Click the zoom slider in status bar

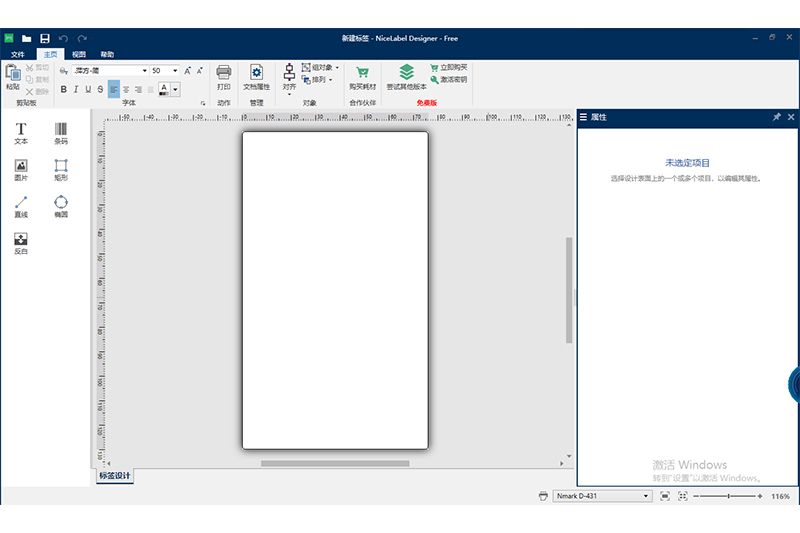pos(728,496)
